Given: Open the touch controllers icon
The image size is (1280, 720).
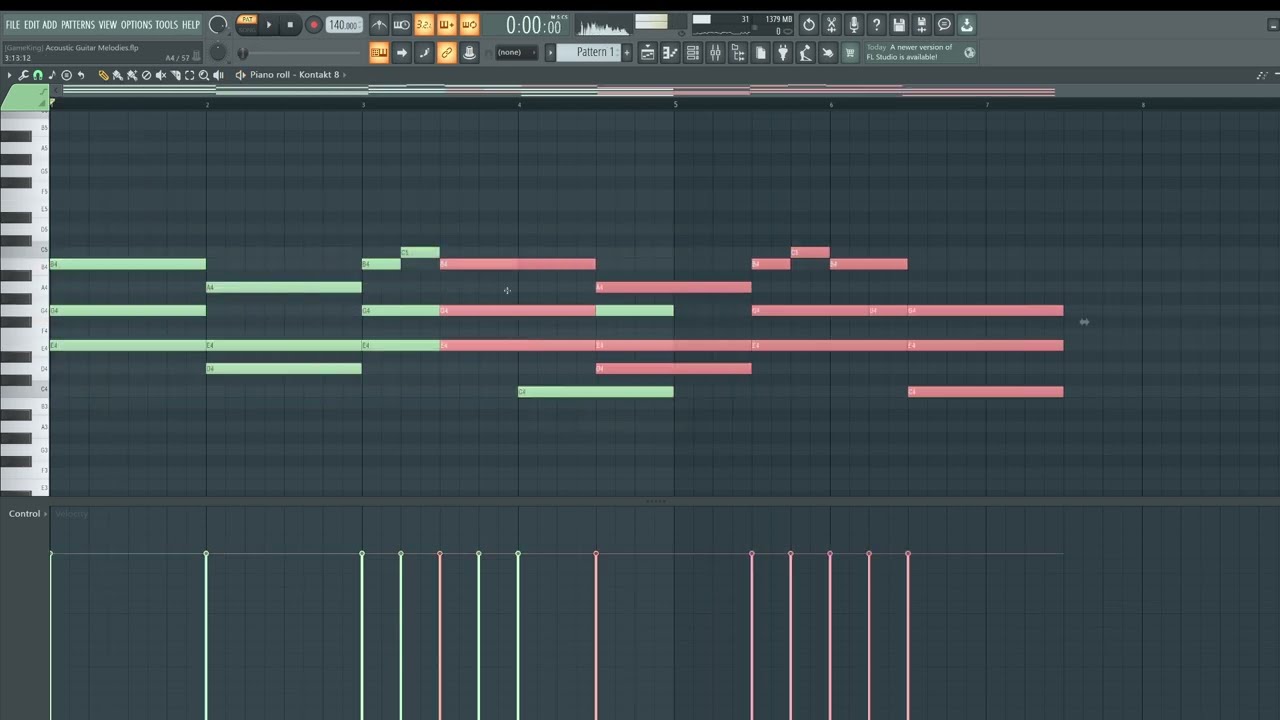Looking at the screenshot, I should click(x=828, y=53).
